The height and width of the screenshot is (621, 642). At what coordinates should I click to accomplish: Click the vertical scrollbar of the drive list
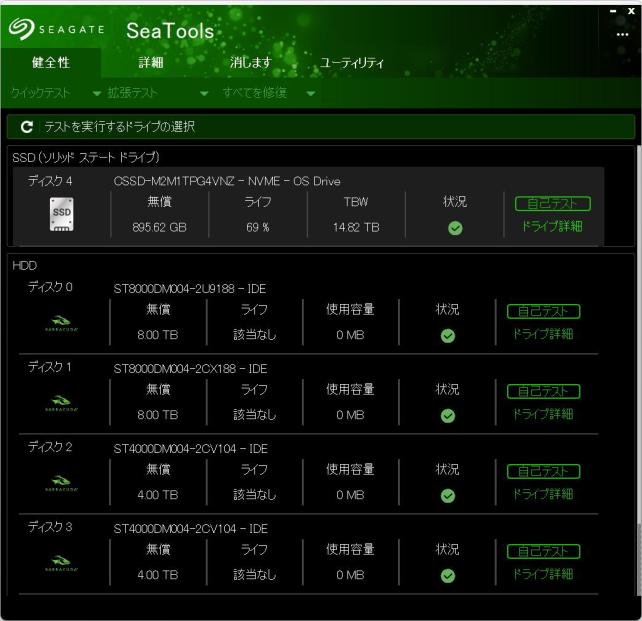pyautogui.click(x=638, y=368)
